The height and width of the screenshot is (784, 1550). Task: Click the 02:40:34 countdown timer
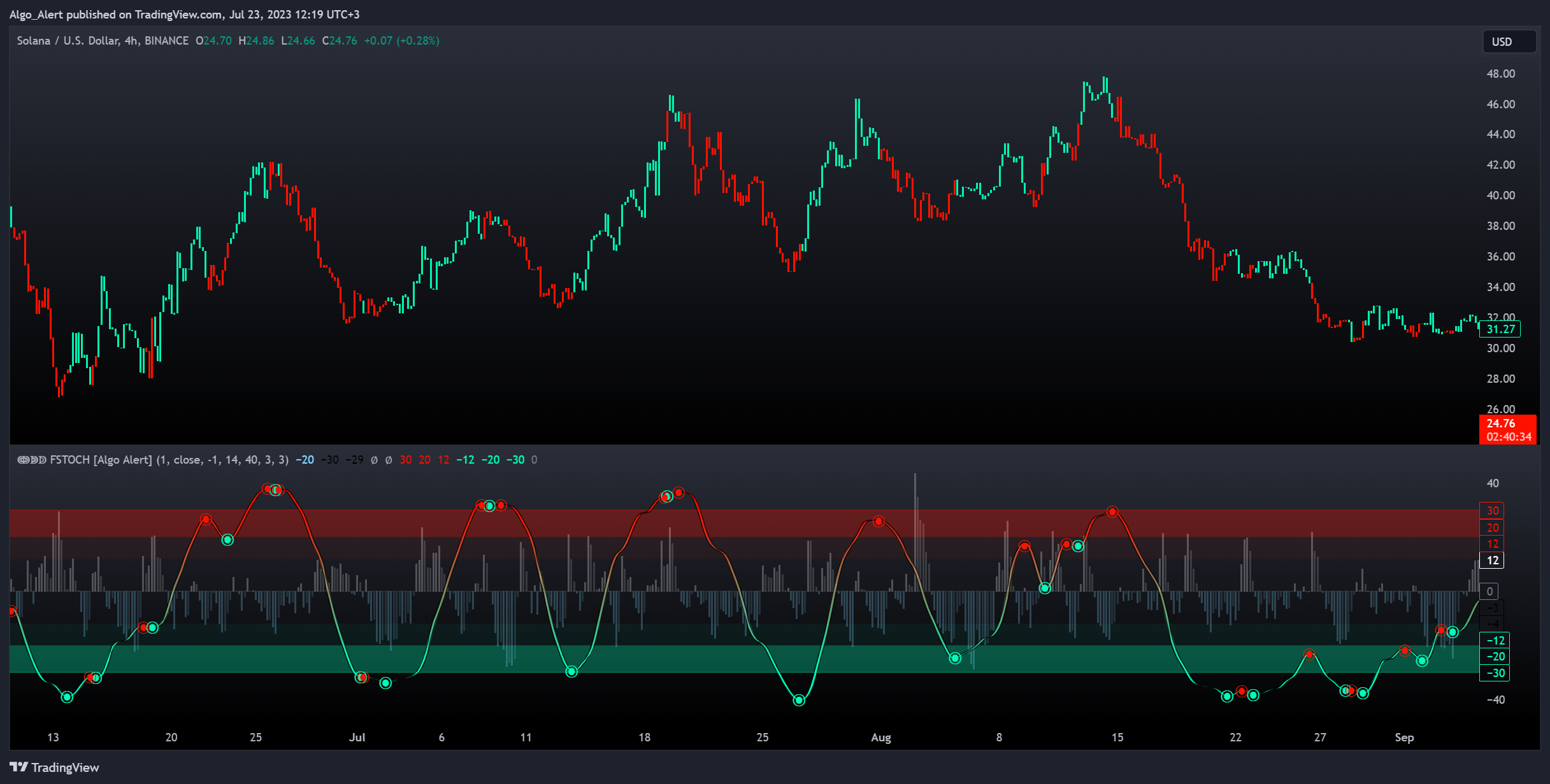pyautogui.click(x=1507, y=437)
